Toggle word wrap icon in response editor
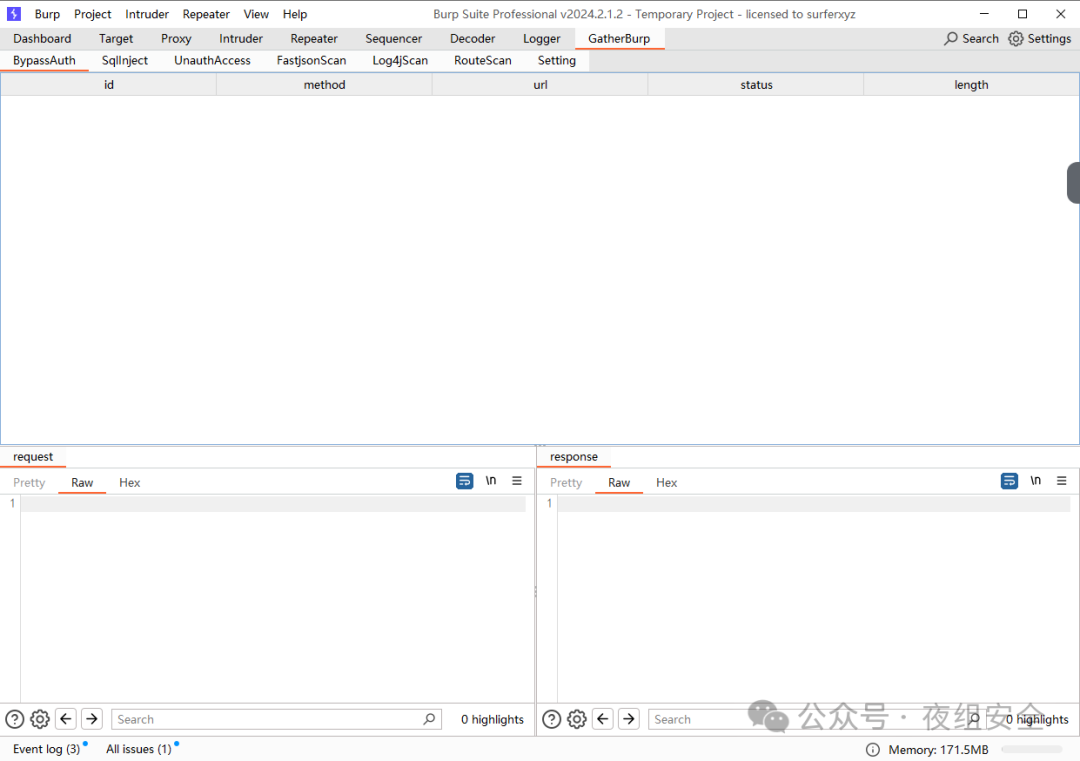The width and height of the screenshot is (1080, 761). point(1009,481)
